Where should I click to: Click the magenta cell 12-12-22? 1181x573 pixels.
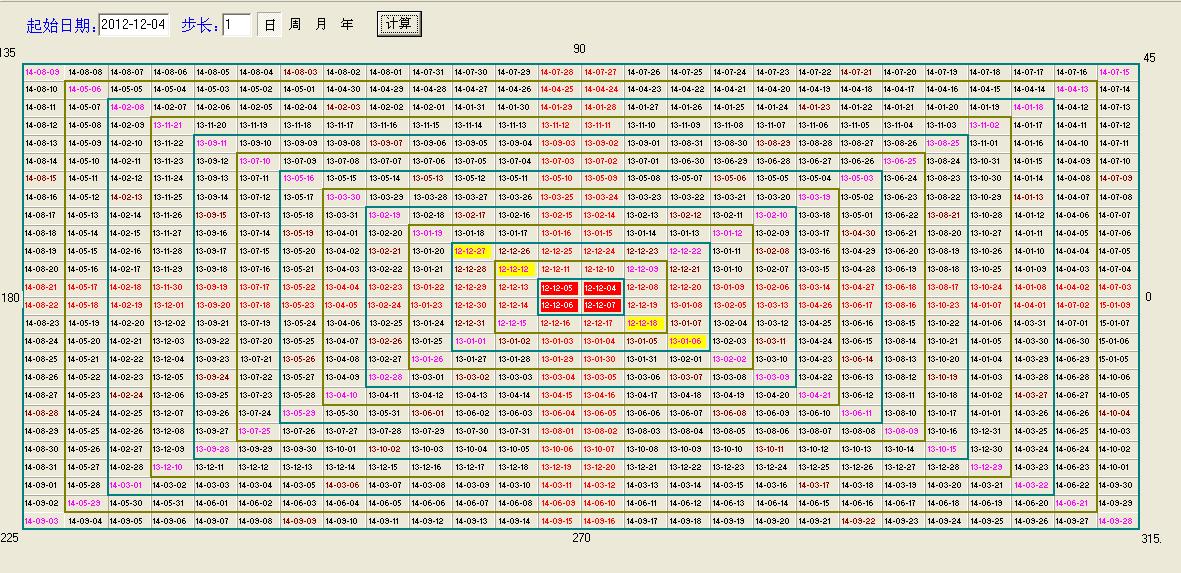tap(686, 252)
